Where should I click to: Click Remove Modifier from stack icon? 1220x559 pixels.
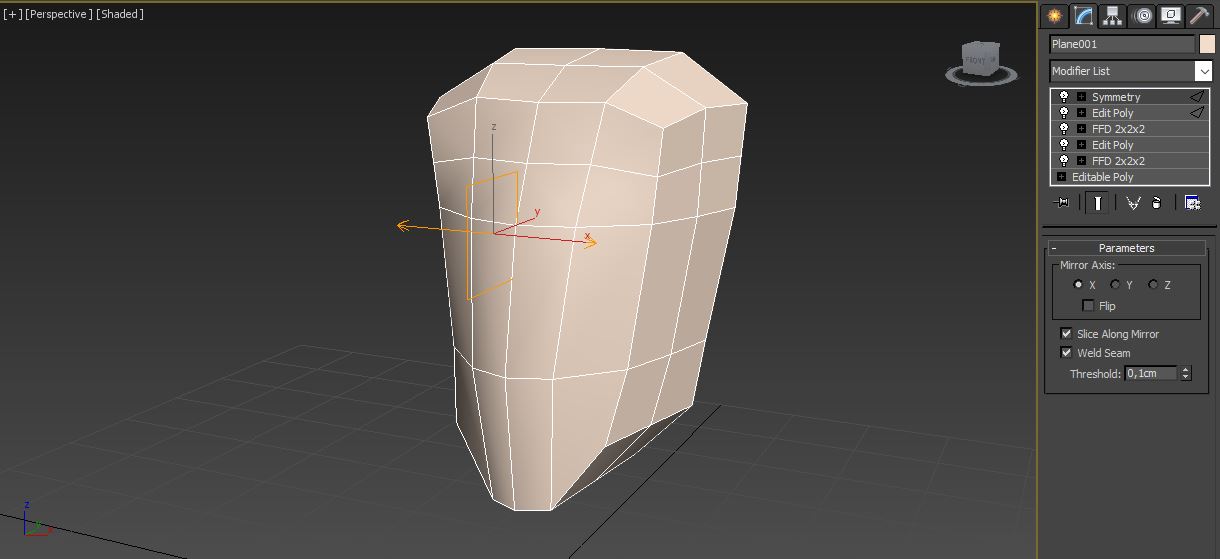(1157, 203)
